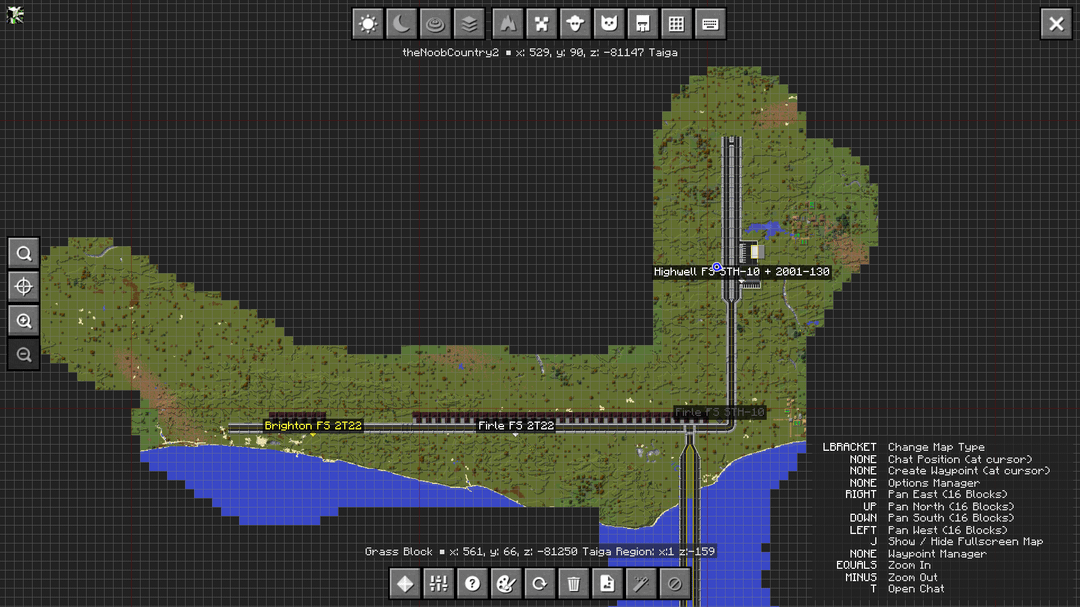
Task: Toggle villagers display icon
Action: [x=642, y=24]
